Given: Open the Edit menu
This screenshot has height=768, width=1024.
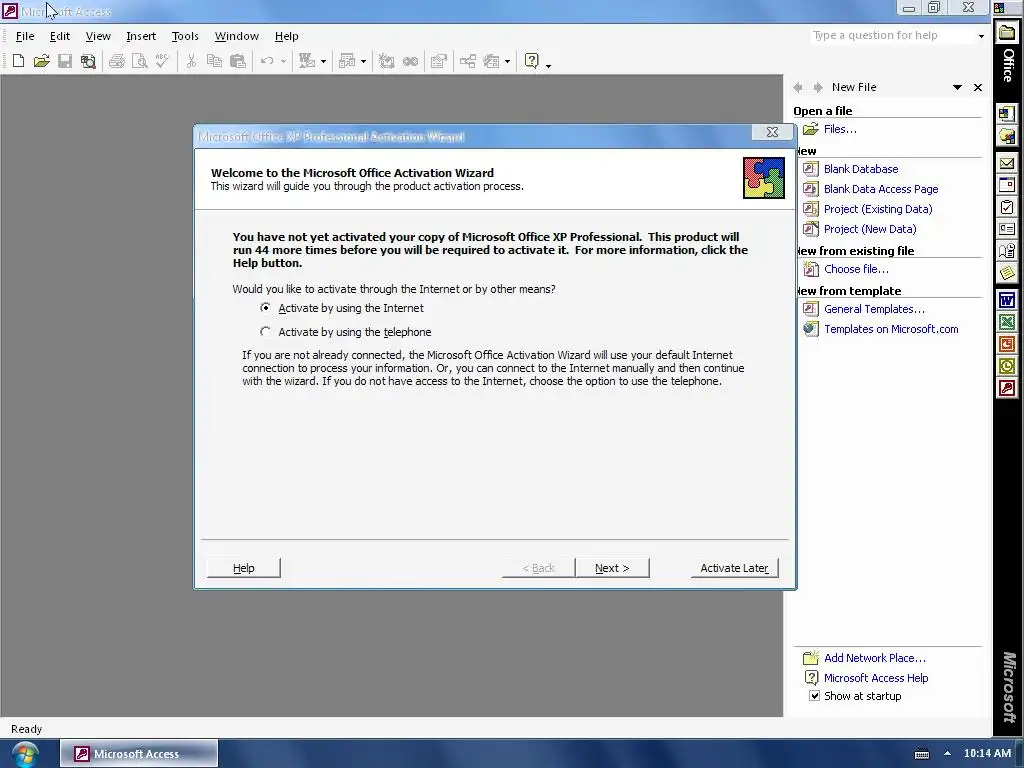Looking at the screenshot, I should tap(59, 36).
